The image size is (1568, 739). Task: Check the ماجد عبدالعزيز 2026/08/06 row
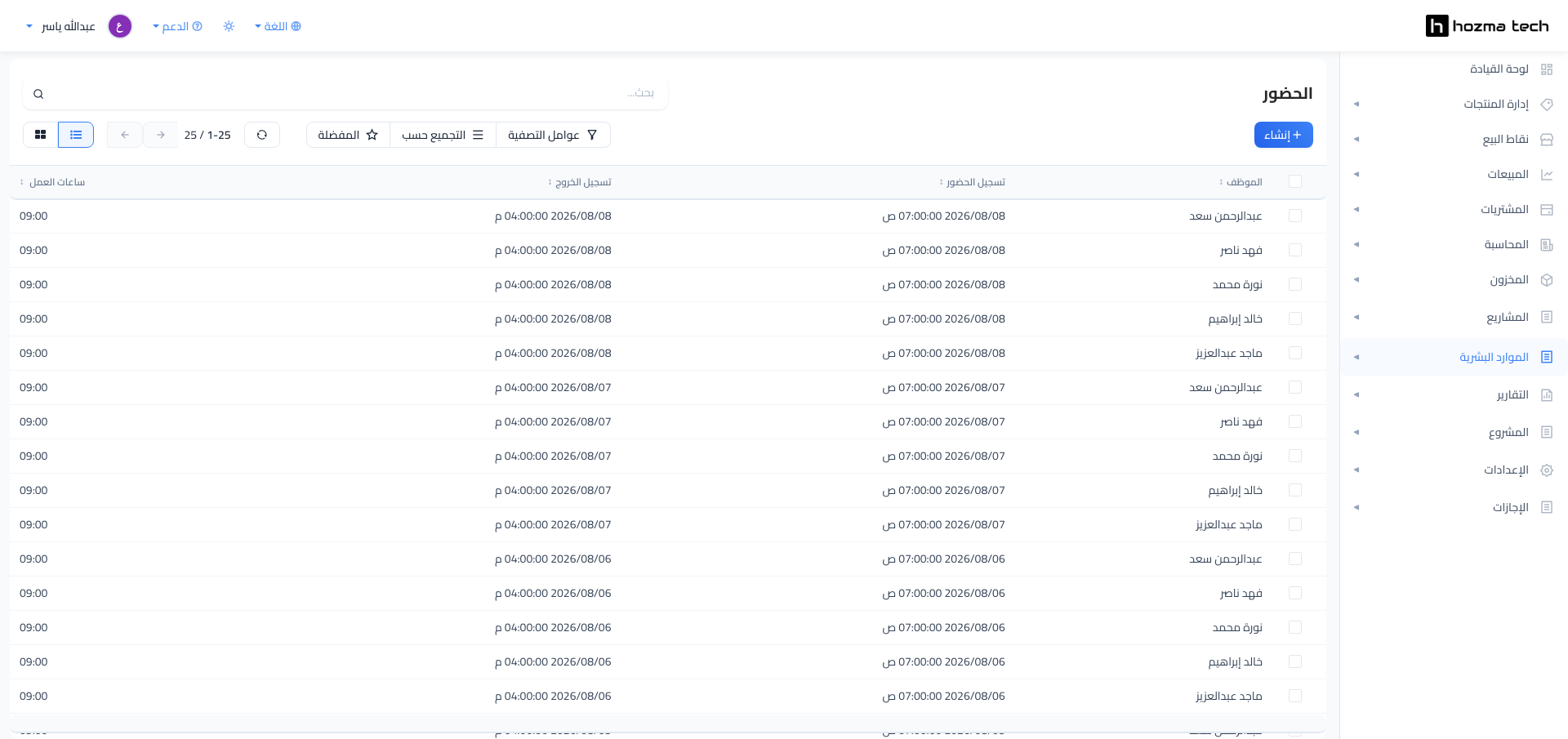(1295, 696)
